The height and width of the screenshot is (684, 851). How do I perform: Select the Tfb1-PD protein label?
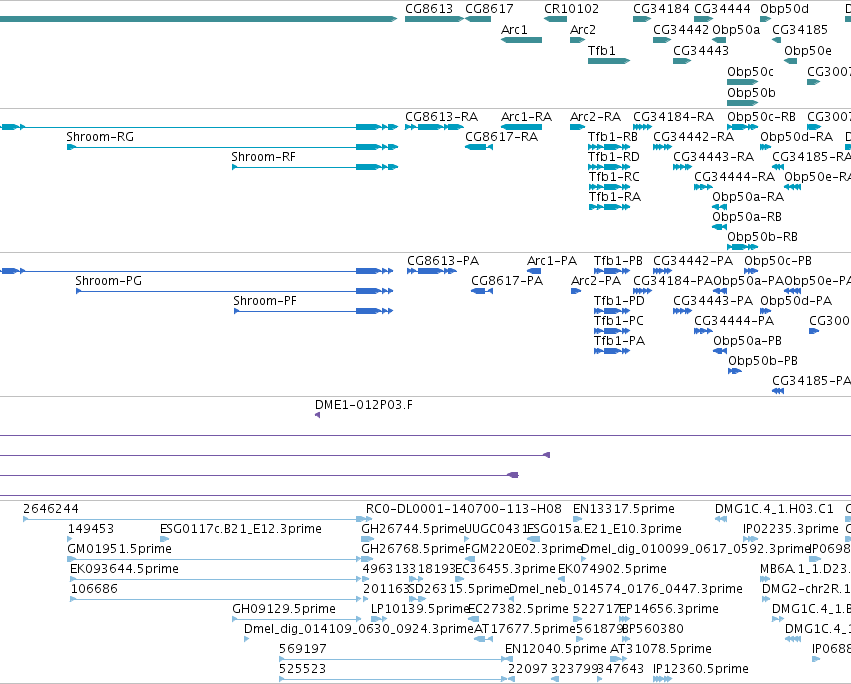click(x=619, y=301)
